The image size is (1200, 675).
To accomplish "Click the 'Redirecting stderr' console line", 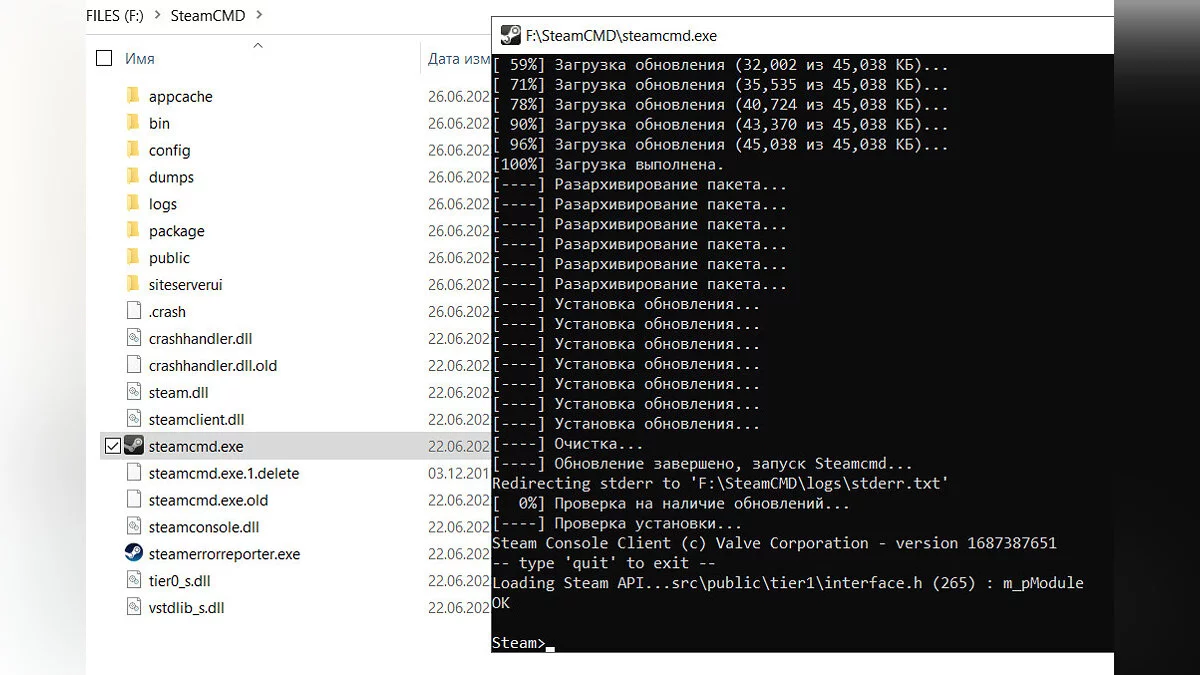I will [720, 484].
